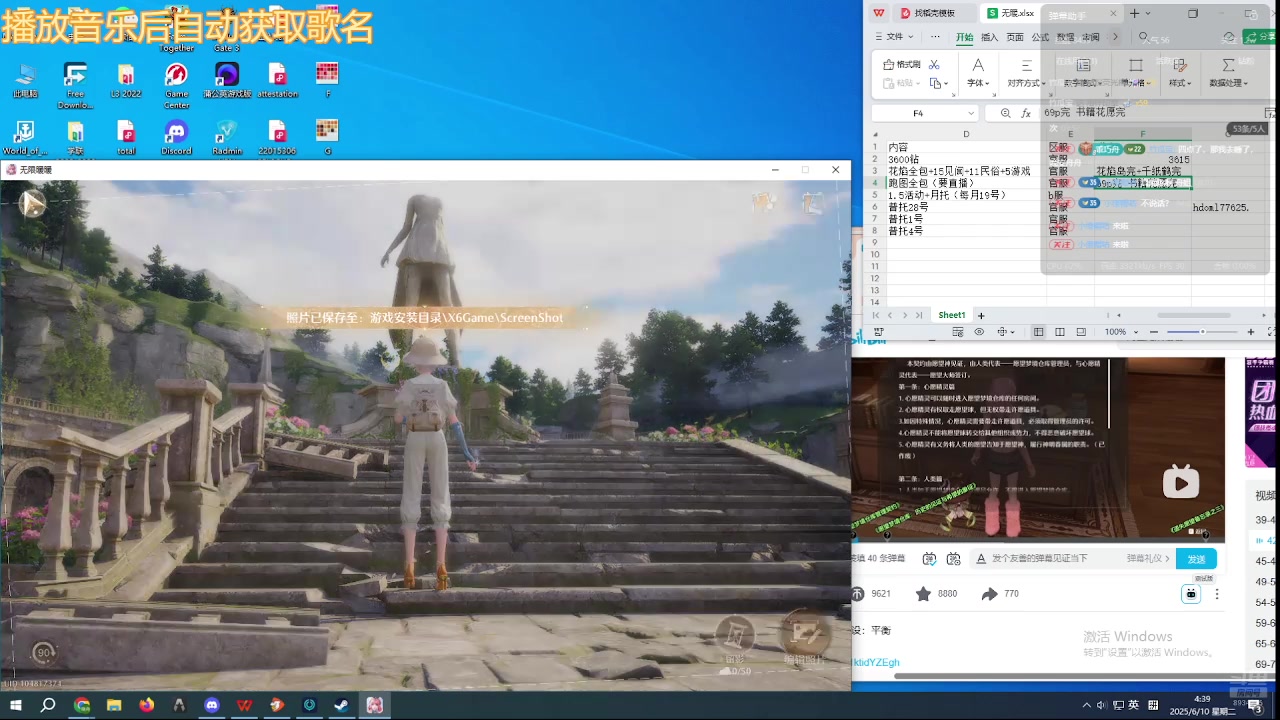Click the share arrow icon showing 770

click(989, 594)
